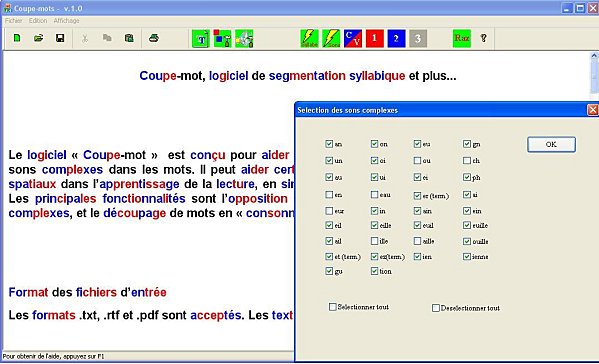Open the Affichage menu
The height and width of the screenshot is (364, 599).
point(66,21)
